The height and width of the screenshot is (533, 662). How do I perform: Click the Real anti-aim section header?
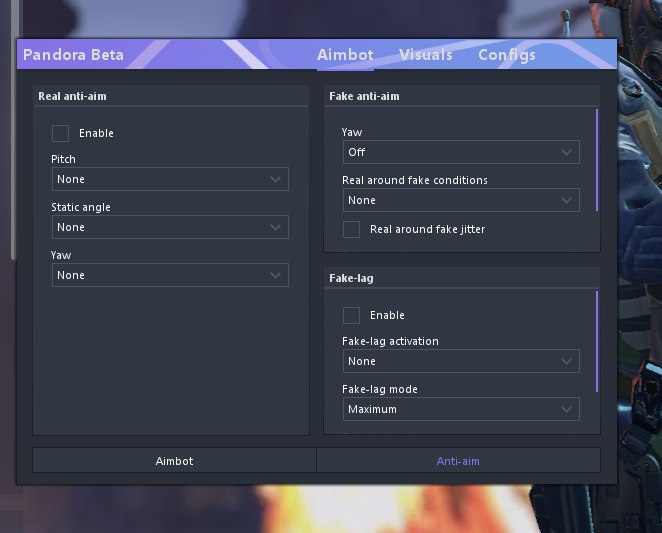72,96
